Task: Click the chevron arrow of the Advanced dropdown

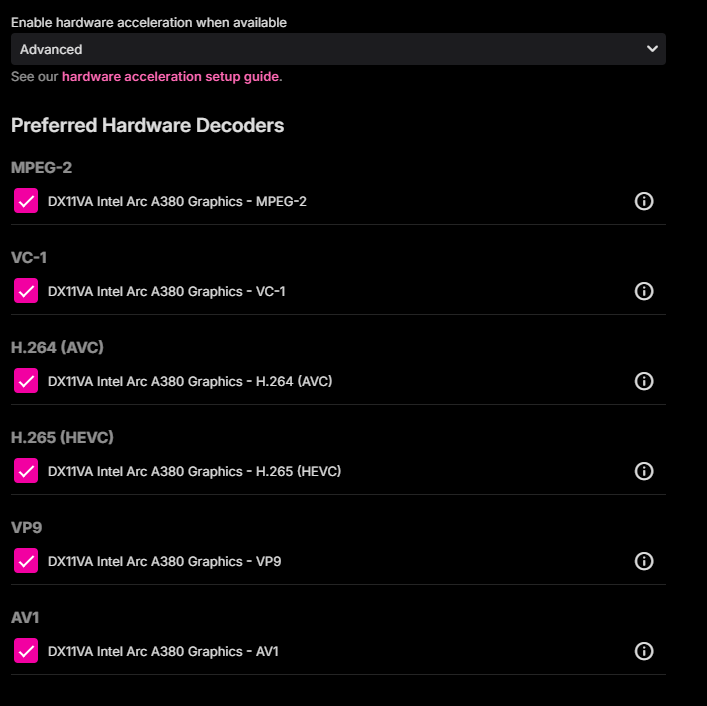Action: [652, 49]
